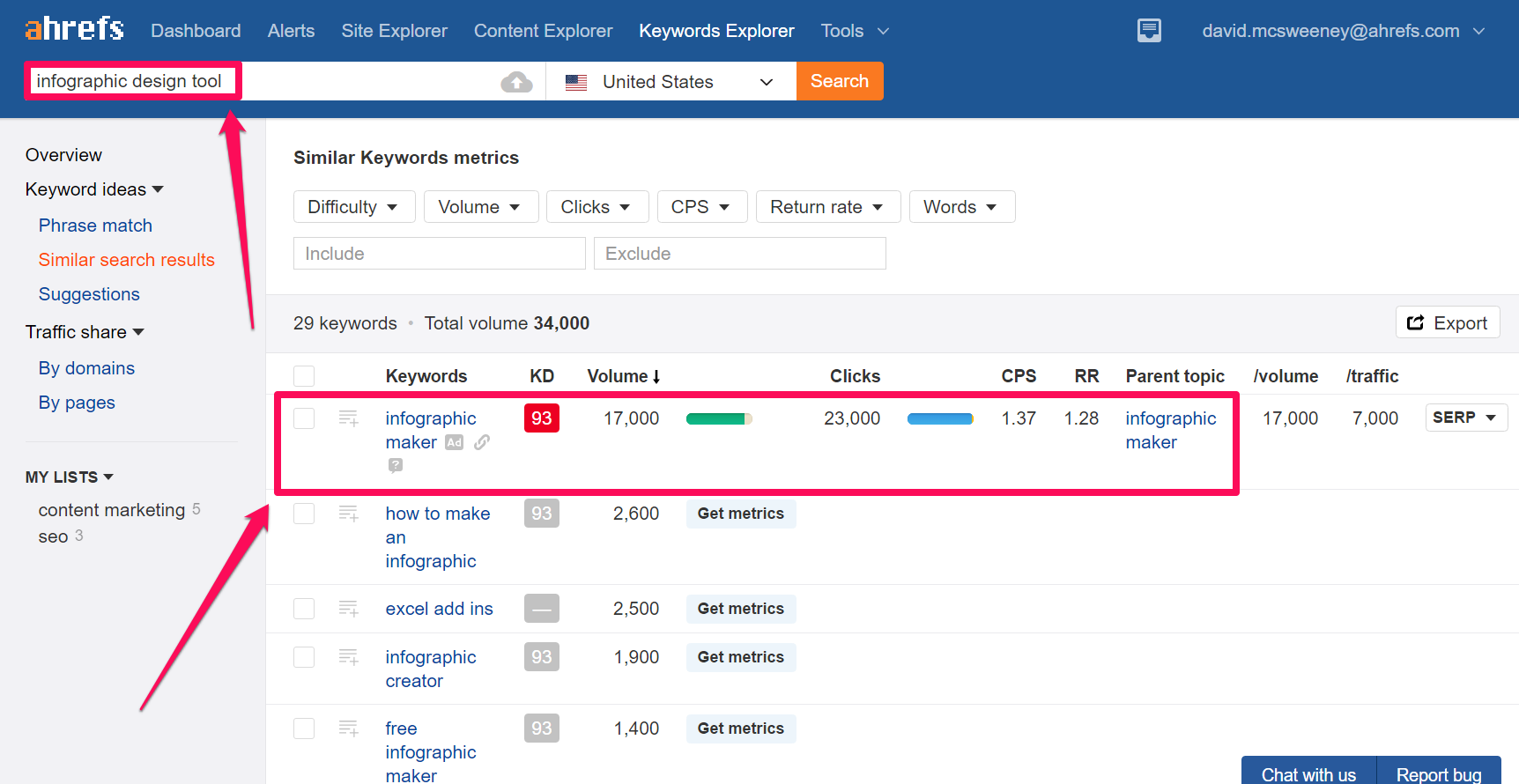Click add-to-list icon for free infographic maker
Viewport: 1519px width, 784px height.
pyautogui.click(x=348, y=729)
